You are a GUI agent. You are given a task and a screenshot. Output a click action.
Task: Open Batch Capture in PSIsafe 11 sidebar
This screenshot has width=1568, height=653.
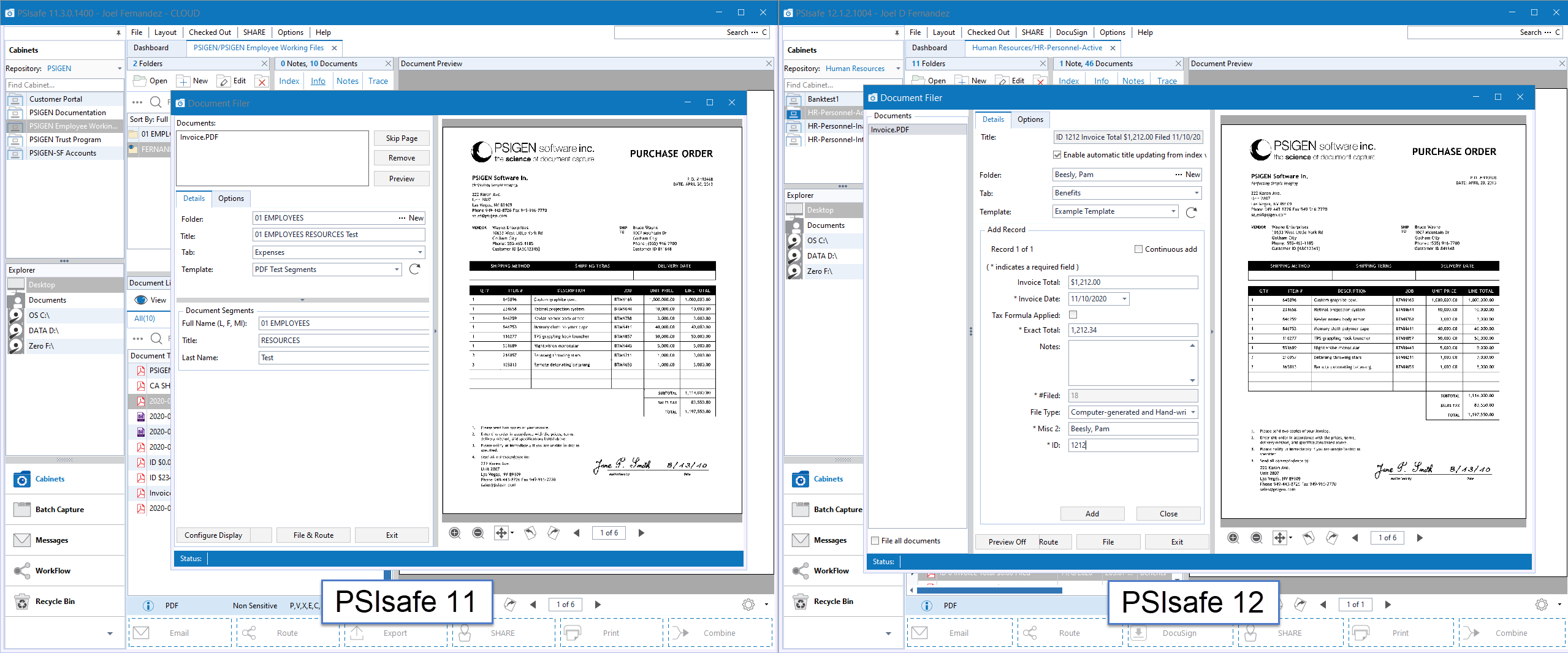pos(59,510)
